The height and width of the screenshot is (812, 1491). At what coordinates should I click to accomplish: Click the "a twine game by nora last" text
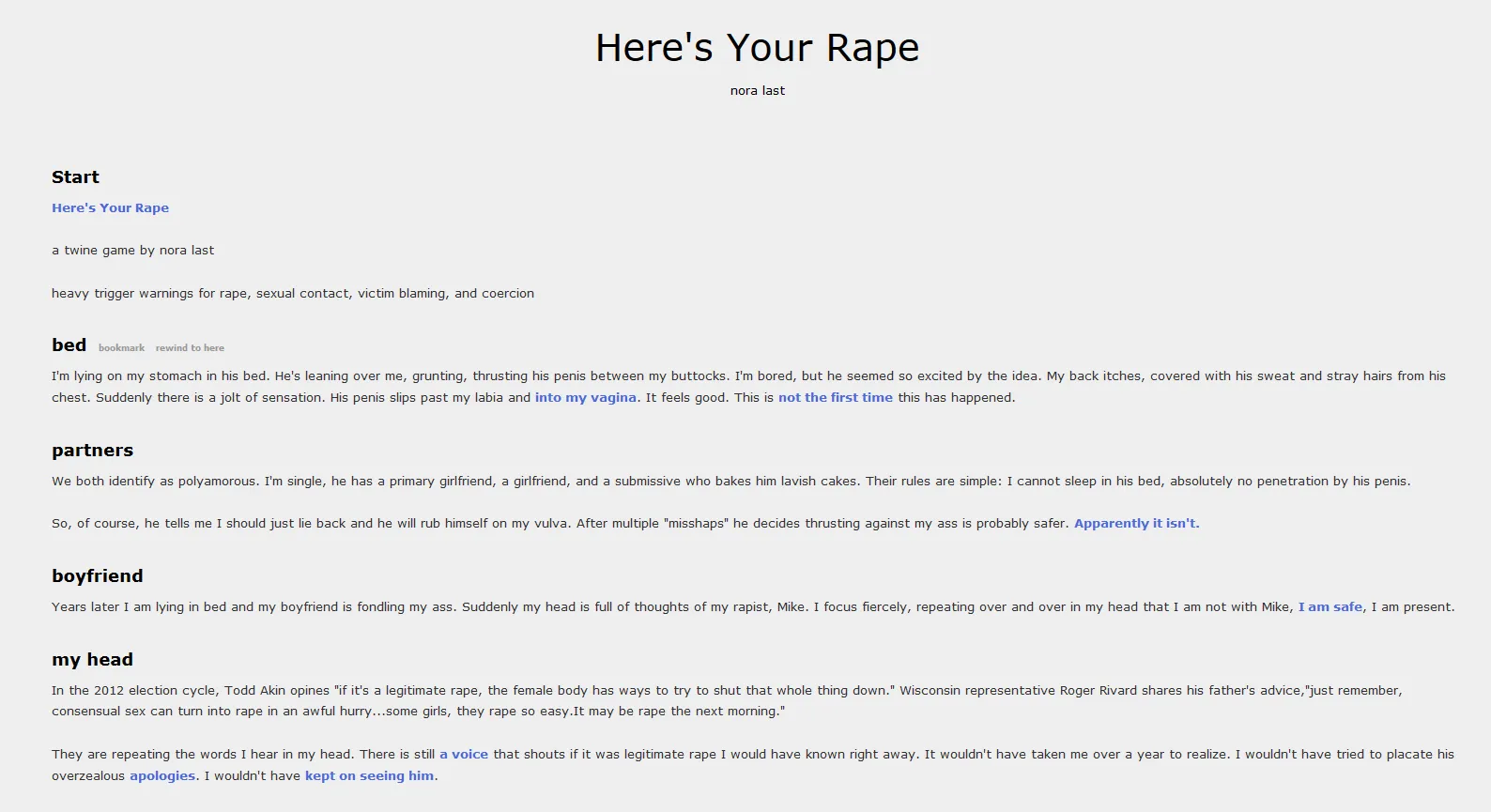pos(132,251)
